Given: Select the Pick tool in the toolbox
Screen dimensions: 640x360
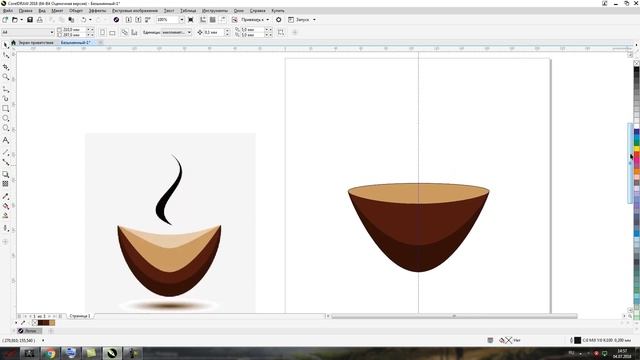Looking at the screenshot, I should (x=5, y=45).
